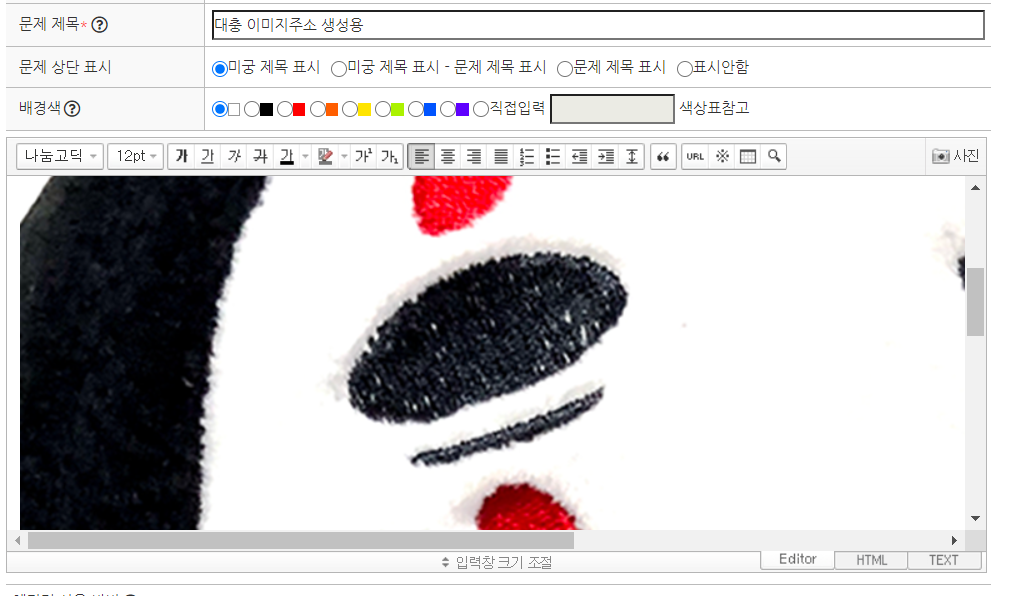Increase indent
Viewport: 1021px width, 596px height.
click(x=606, y=156)
